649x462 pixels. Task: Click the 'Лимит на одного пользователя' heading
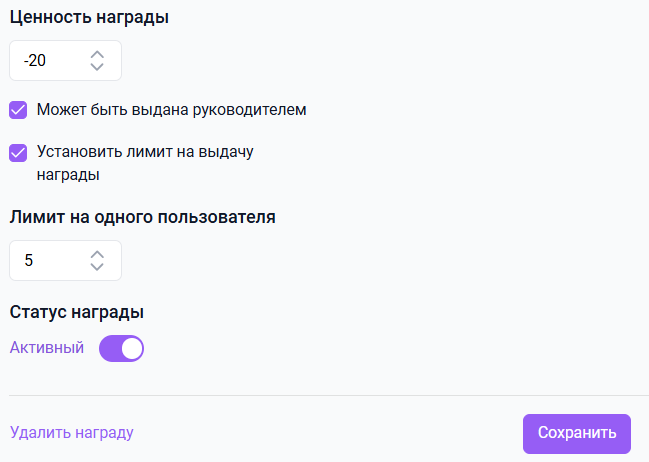pos(142,216)
